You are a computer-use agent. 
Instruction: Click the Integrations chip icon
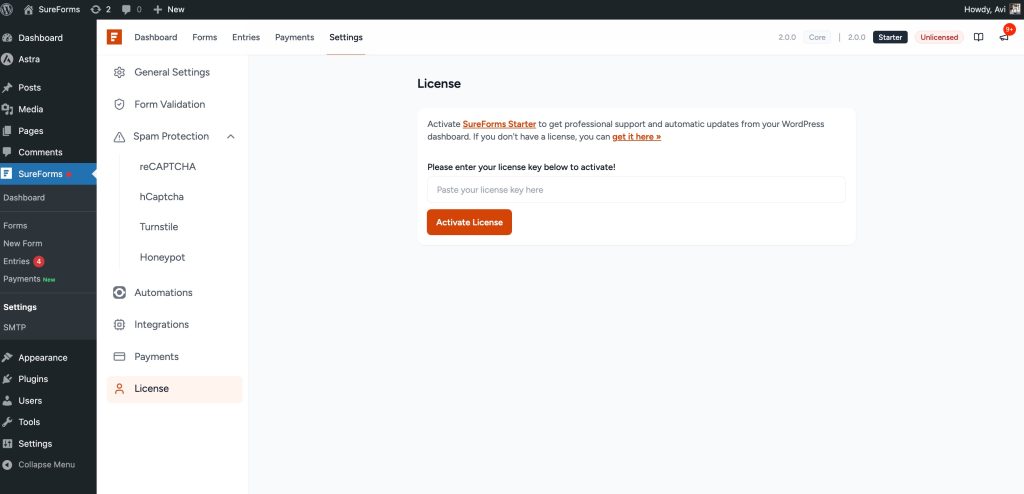click(119, 325)
